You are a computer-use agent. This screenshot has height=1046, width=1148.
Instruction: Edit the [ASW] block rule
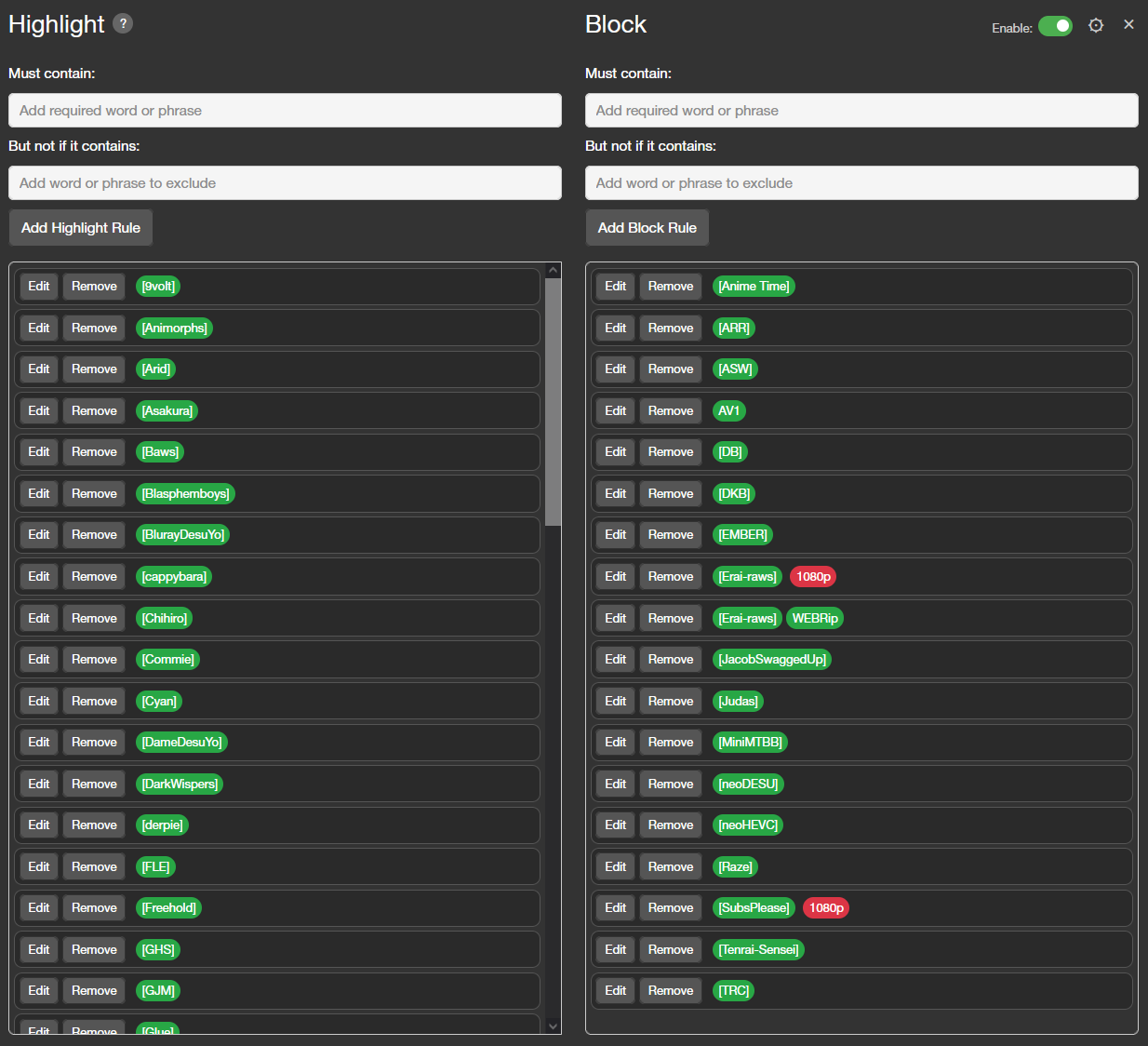point(616,369)
